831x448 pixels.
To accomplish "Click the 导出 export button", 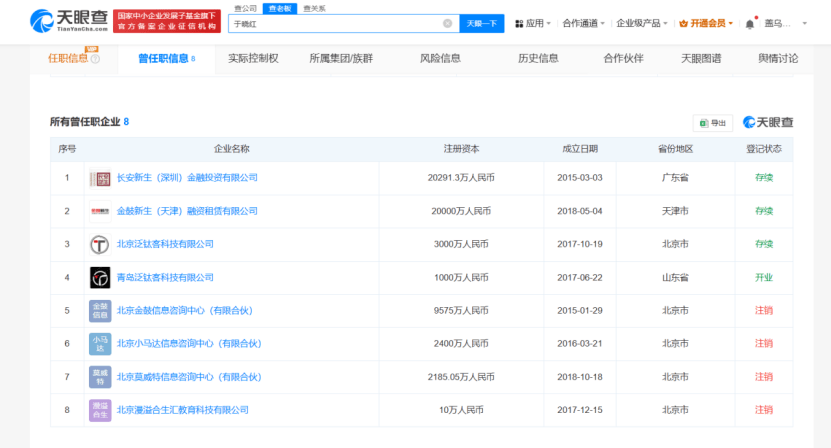I will pyautogui.click(x=713, y=122).
